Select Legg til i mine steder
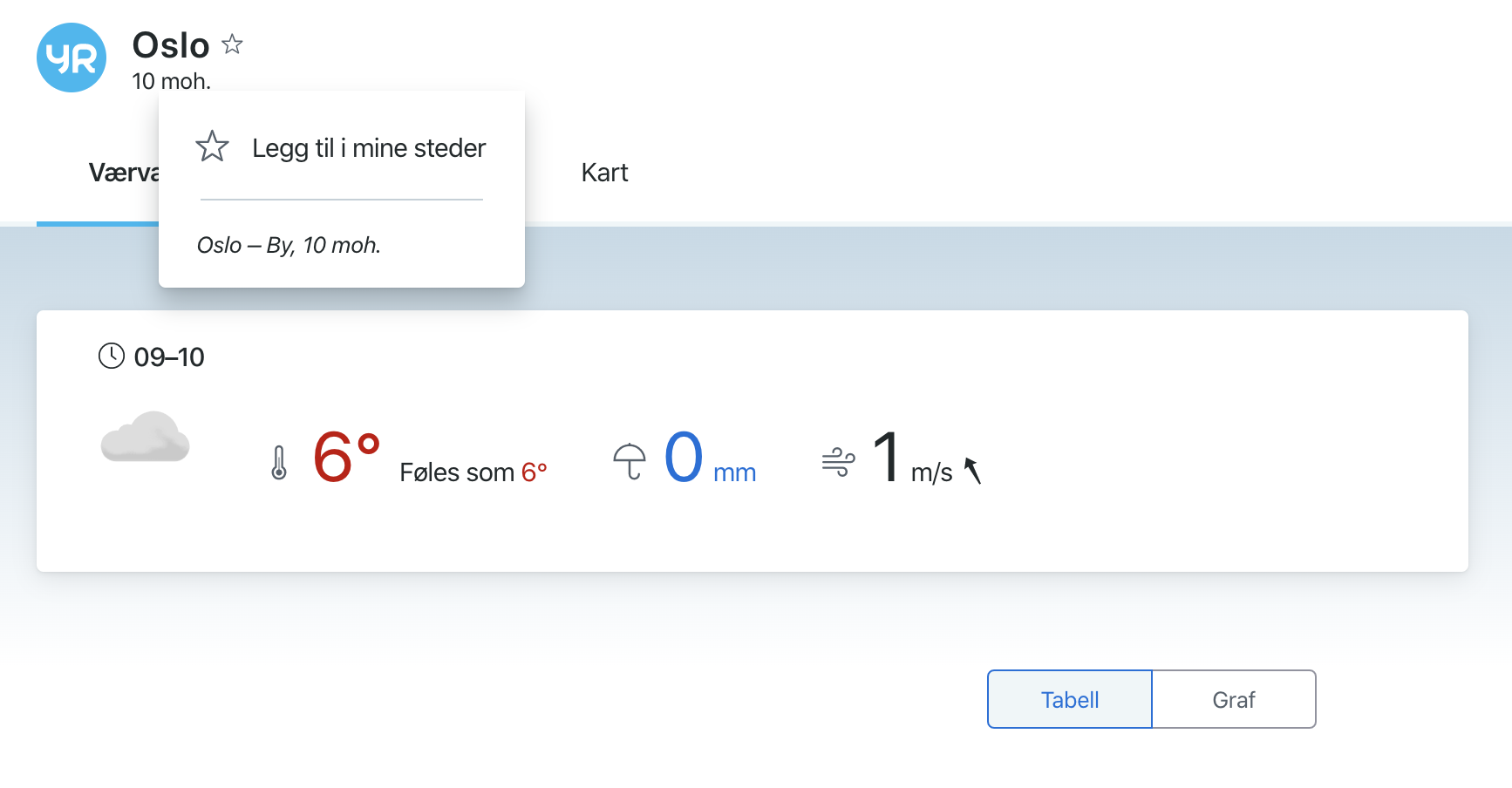This screenshot has width=1512, height=788. point(341,148)
